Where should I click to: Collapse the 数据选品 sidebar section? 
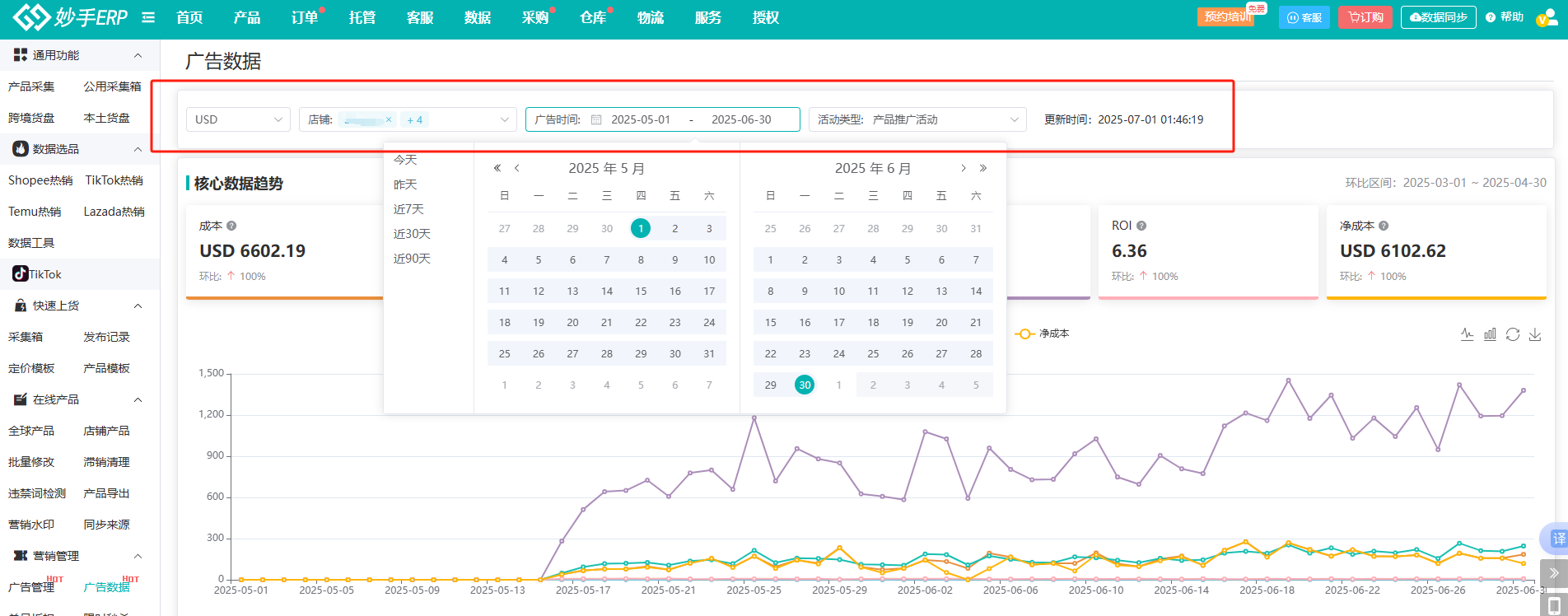coord(138,149)
